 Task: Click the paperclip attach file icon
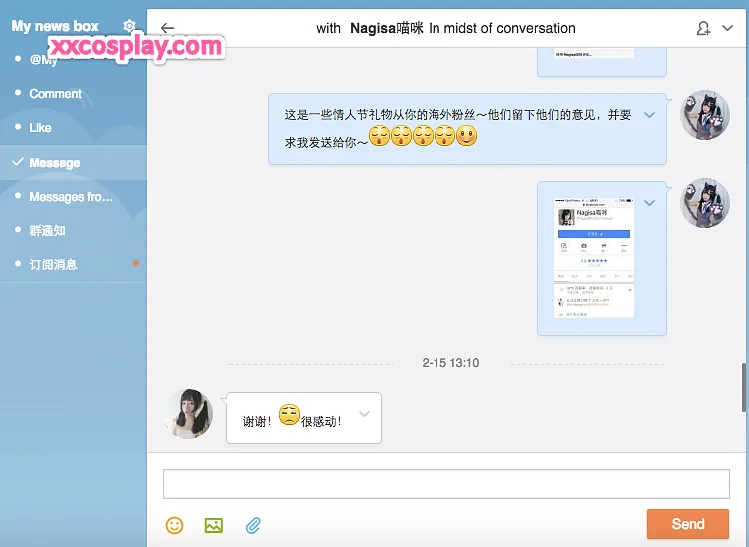[253, 524]
